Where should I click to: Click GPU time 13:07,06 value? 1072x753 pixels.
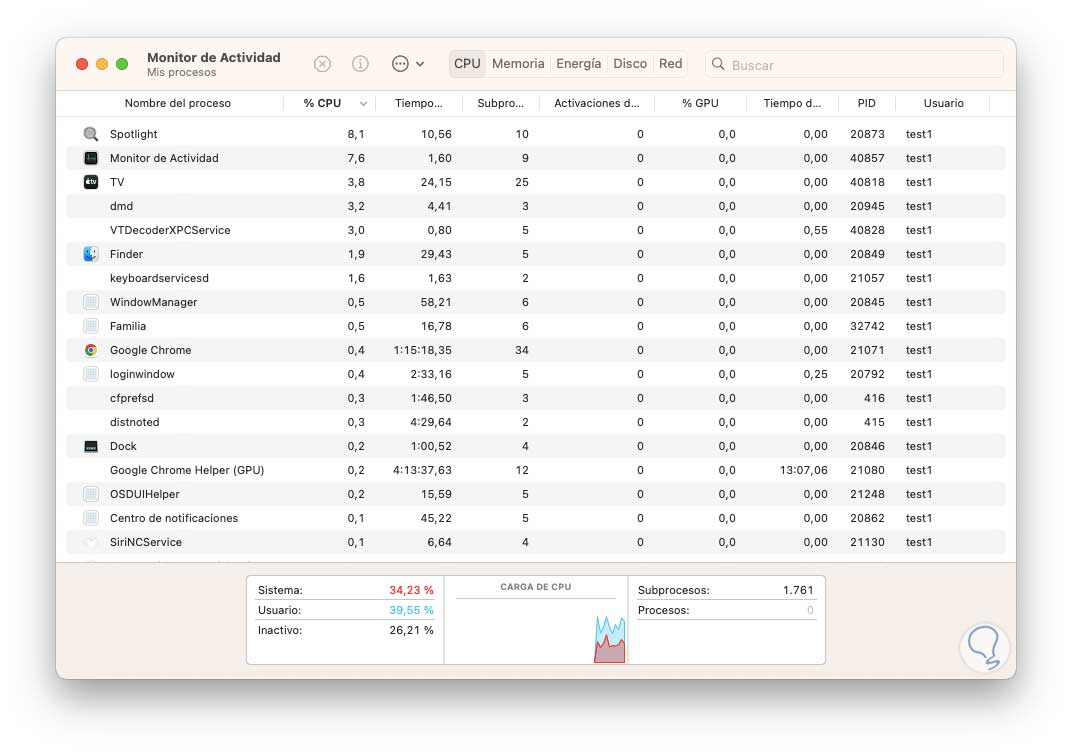tap(803, 470)
